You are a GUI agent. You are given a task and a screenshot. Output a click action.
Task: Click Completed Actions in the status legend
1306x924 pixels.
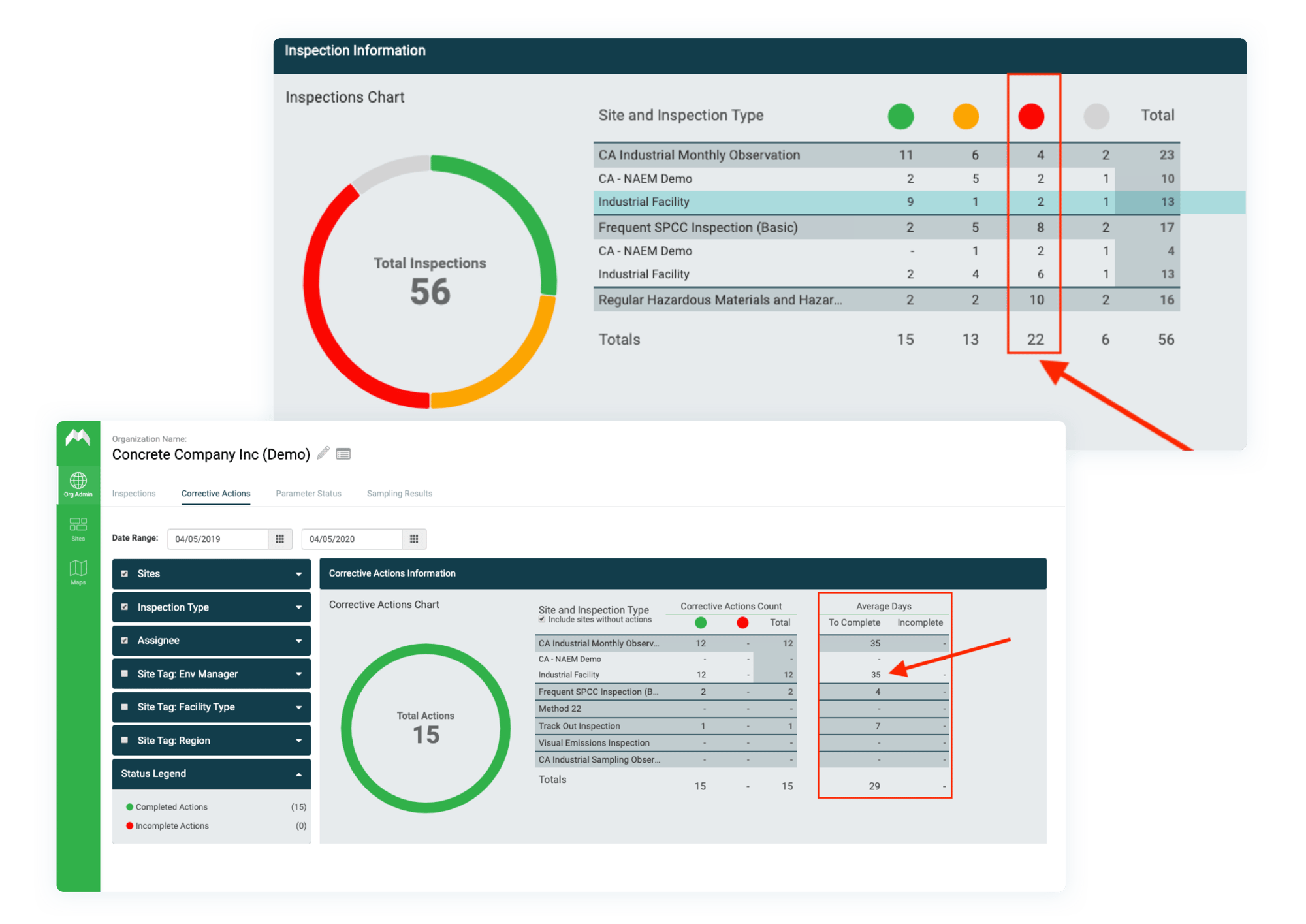coord(171,806)
